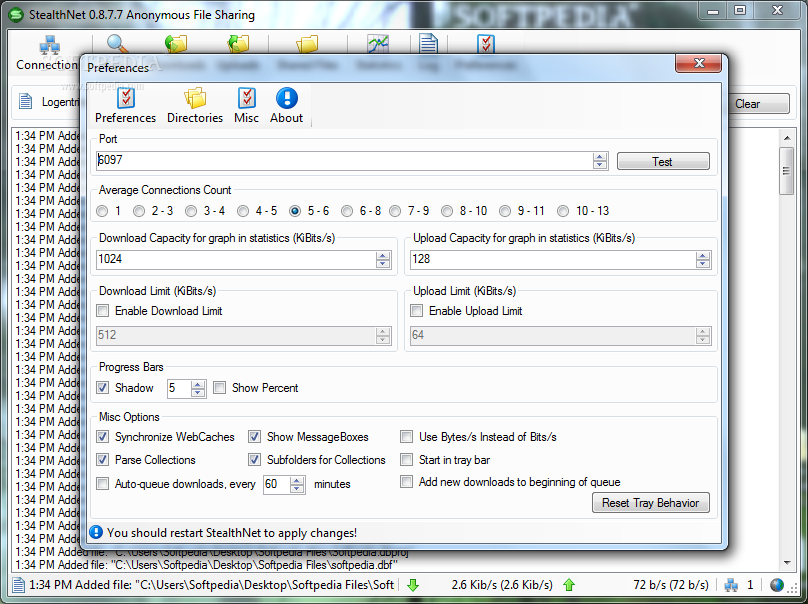Click the 72 b/s upload rate text
This screenshot has height=604, width=808.
click(671, 585)
